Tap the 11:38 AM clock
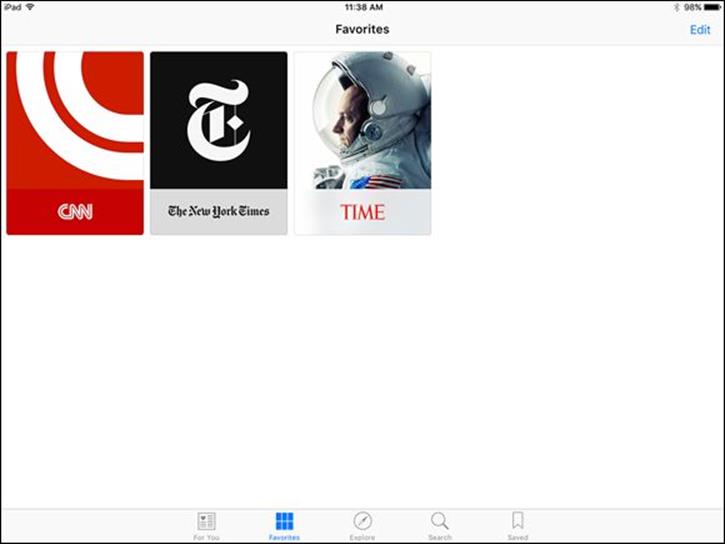 364,7
